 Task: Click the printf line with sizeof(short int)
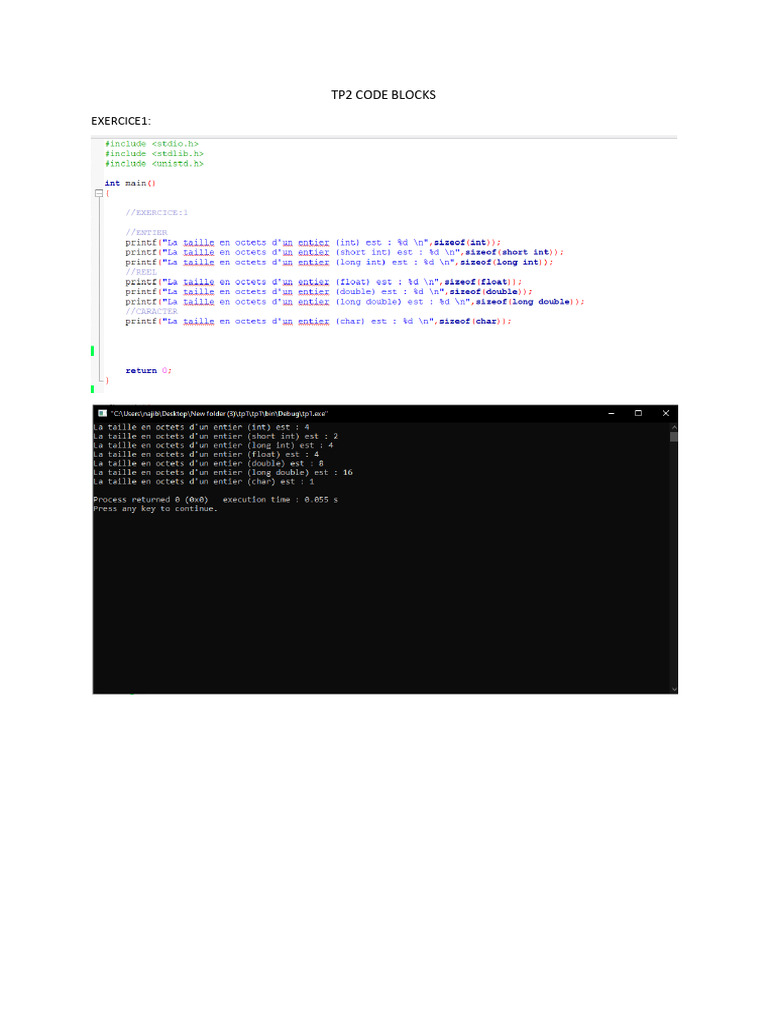point(345,252)
